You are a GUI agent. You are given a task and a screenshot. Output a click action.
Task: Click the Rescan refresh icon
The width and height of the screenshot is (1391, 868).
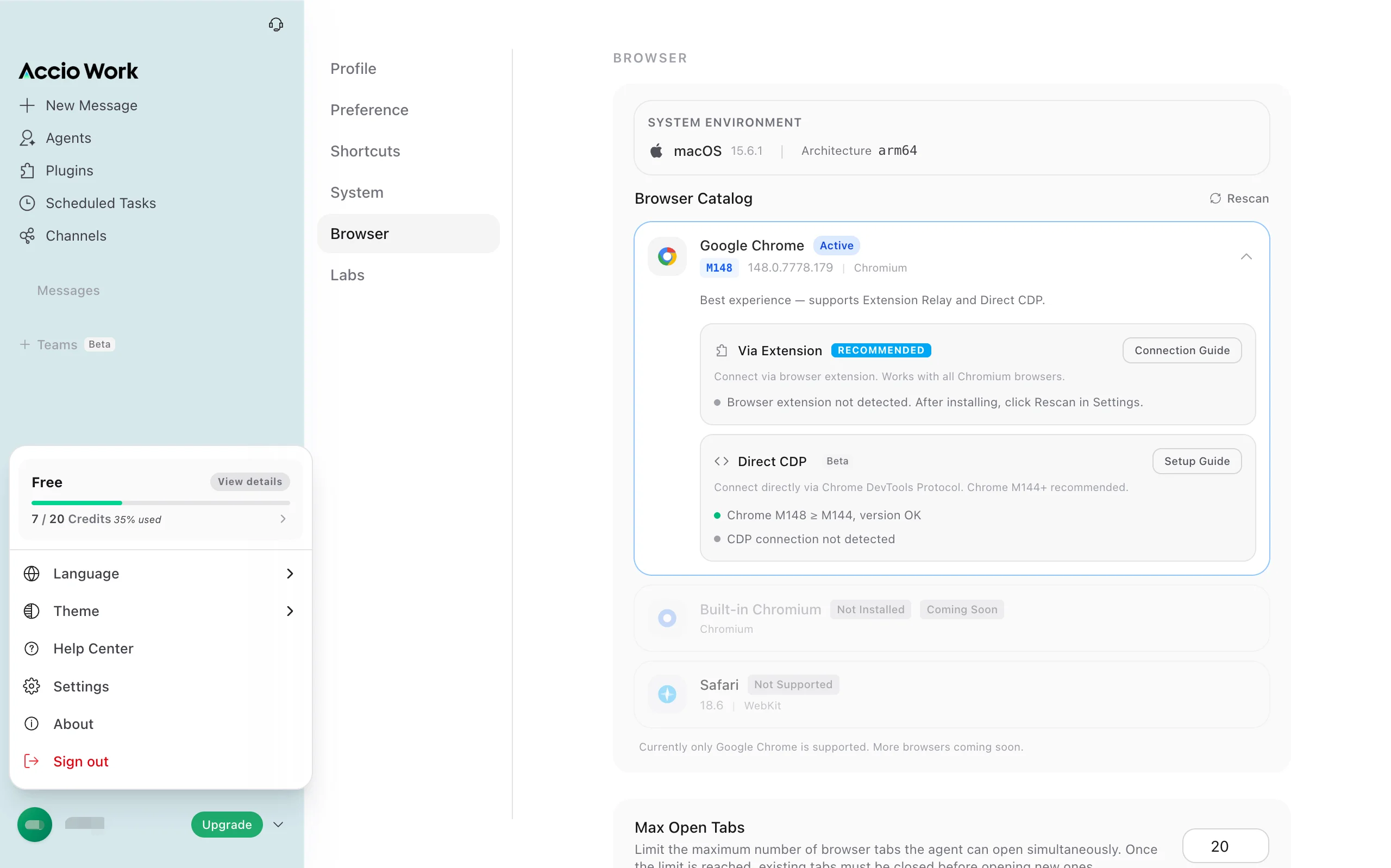point(1215,199)
